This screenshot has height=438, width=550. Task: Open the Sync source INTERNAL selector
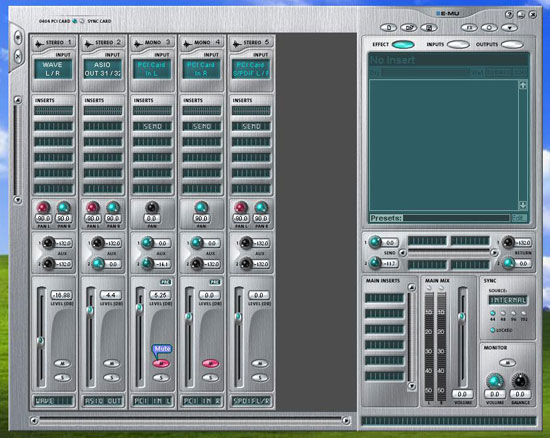[508, 300]
